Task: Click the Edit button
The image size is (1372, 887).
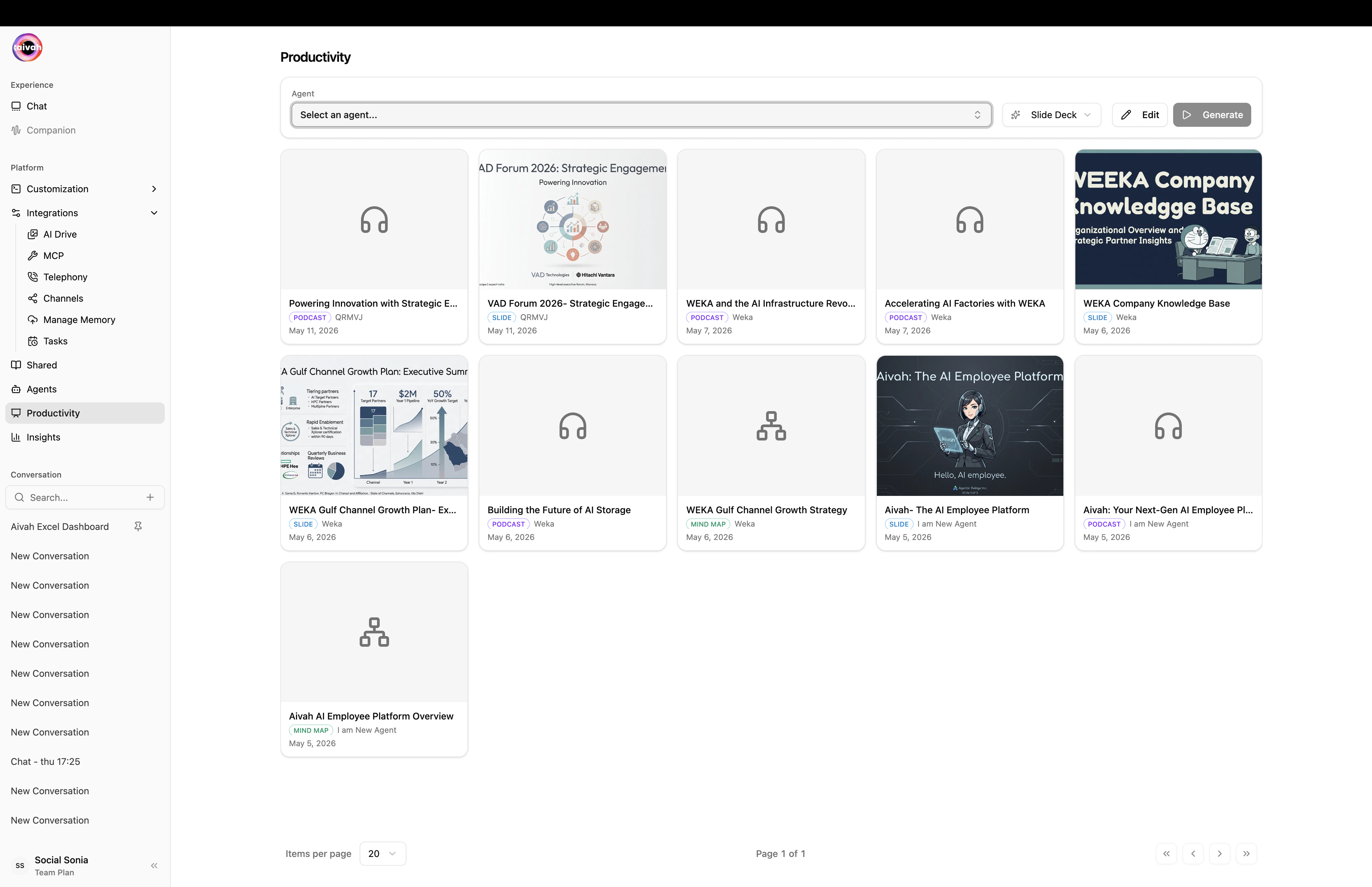Action: (1139, 114)
